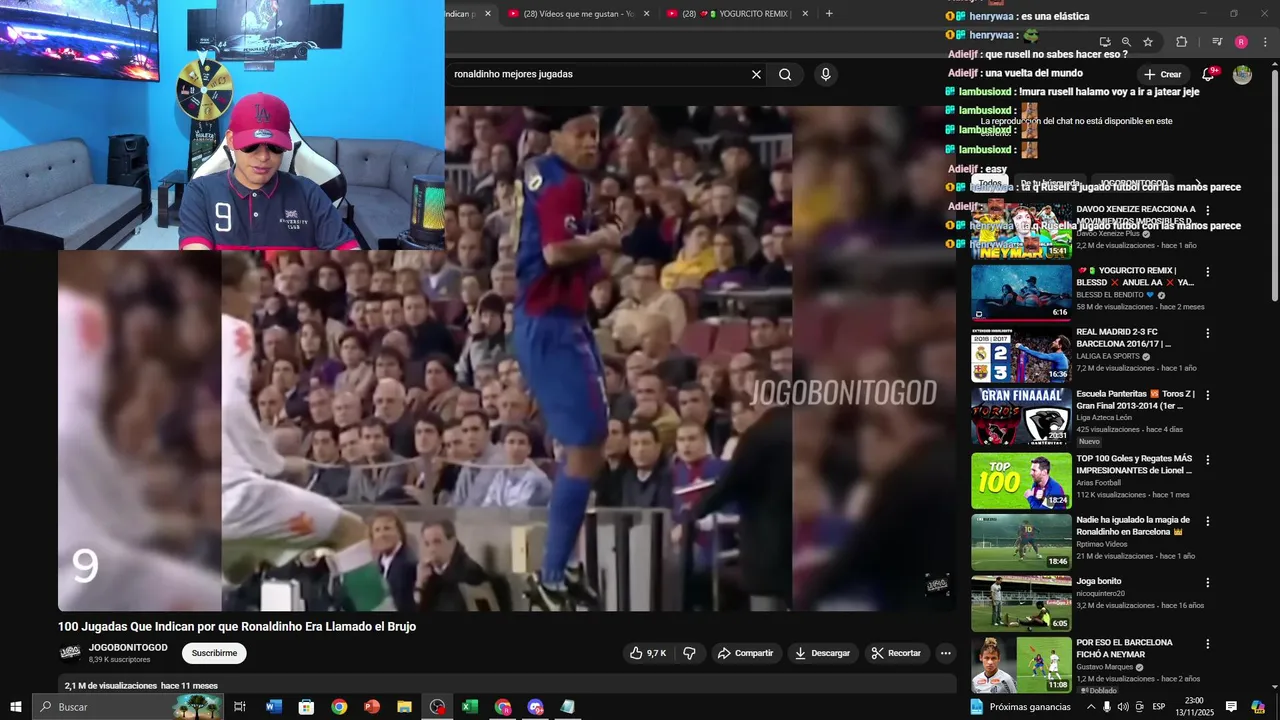The height and width of the screenshot is (720, 1280).
Task: Open 'POR ESO EL BARCELONA FICHÓ A NEYMAR' title
Action: (1124, 648)
